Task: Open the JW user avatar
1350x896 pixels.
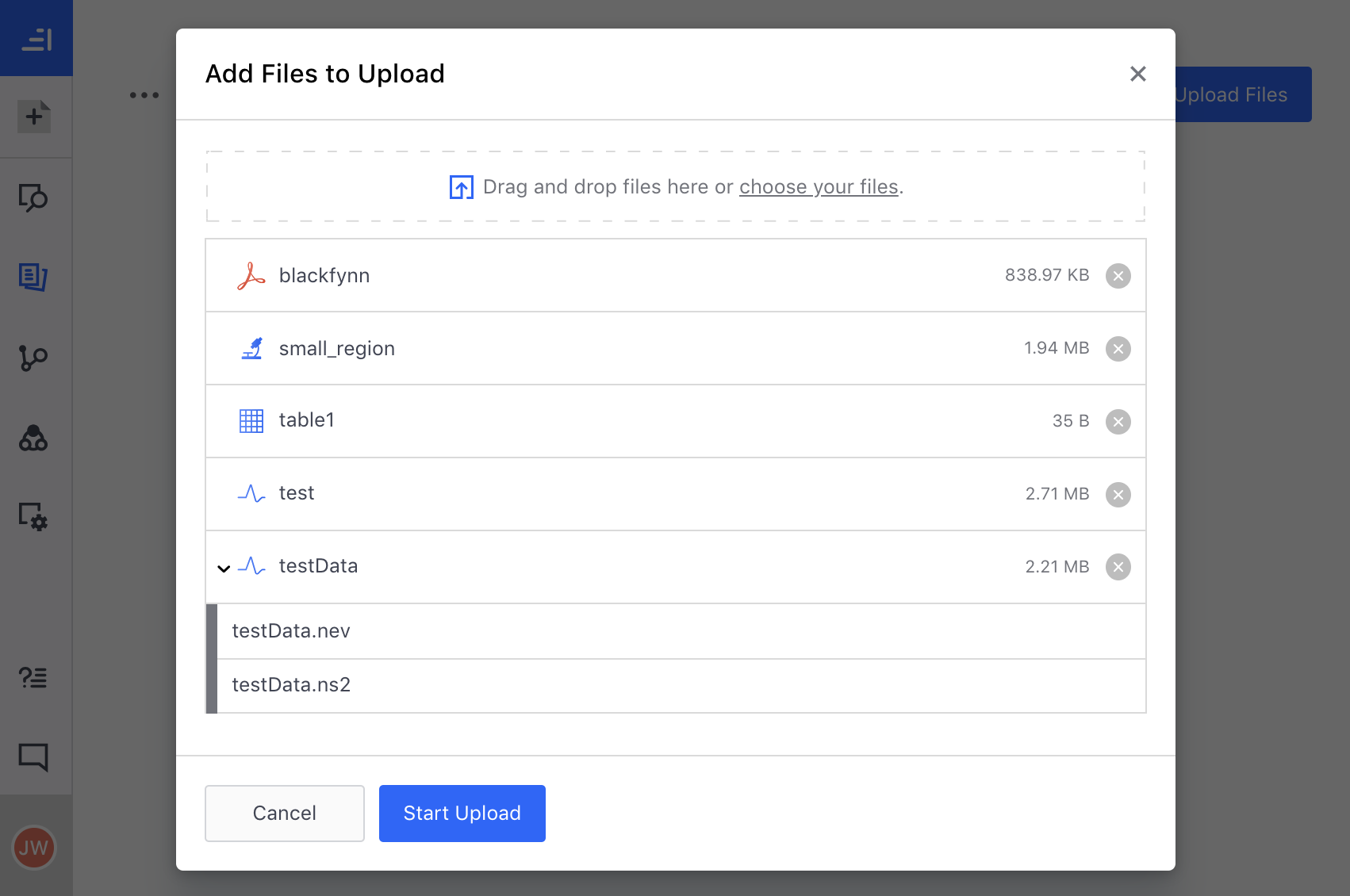Action: coord(34,848)
